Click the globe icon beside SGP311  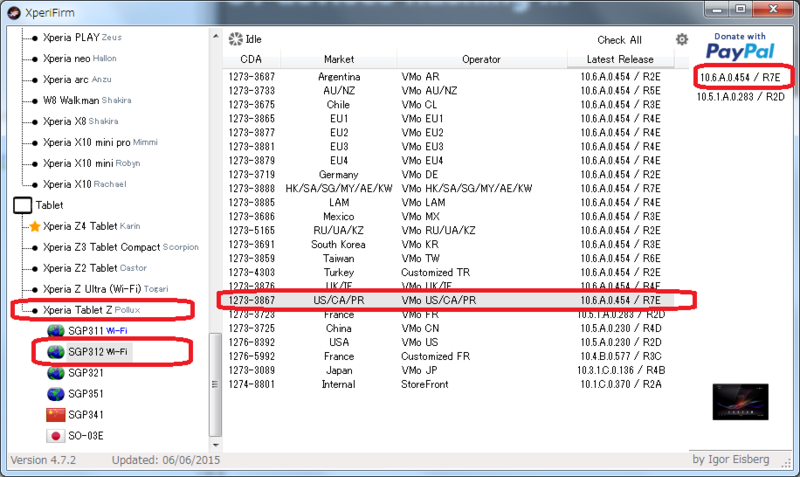(x=56, y=331)
